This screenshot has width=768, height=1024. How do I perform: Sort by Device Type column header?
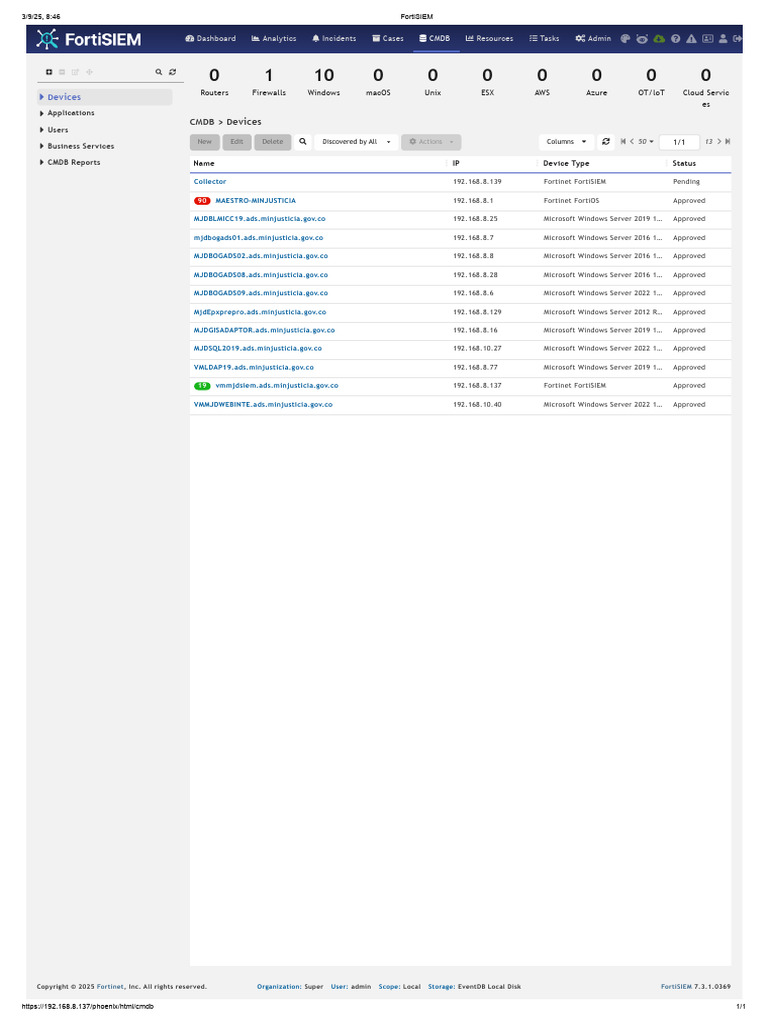coord(566,163)
